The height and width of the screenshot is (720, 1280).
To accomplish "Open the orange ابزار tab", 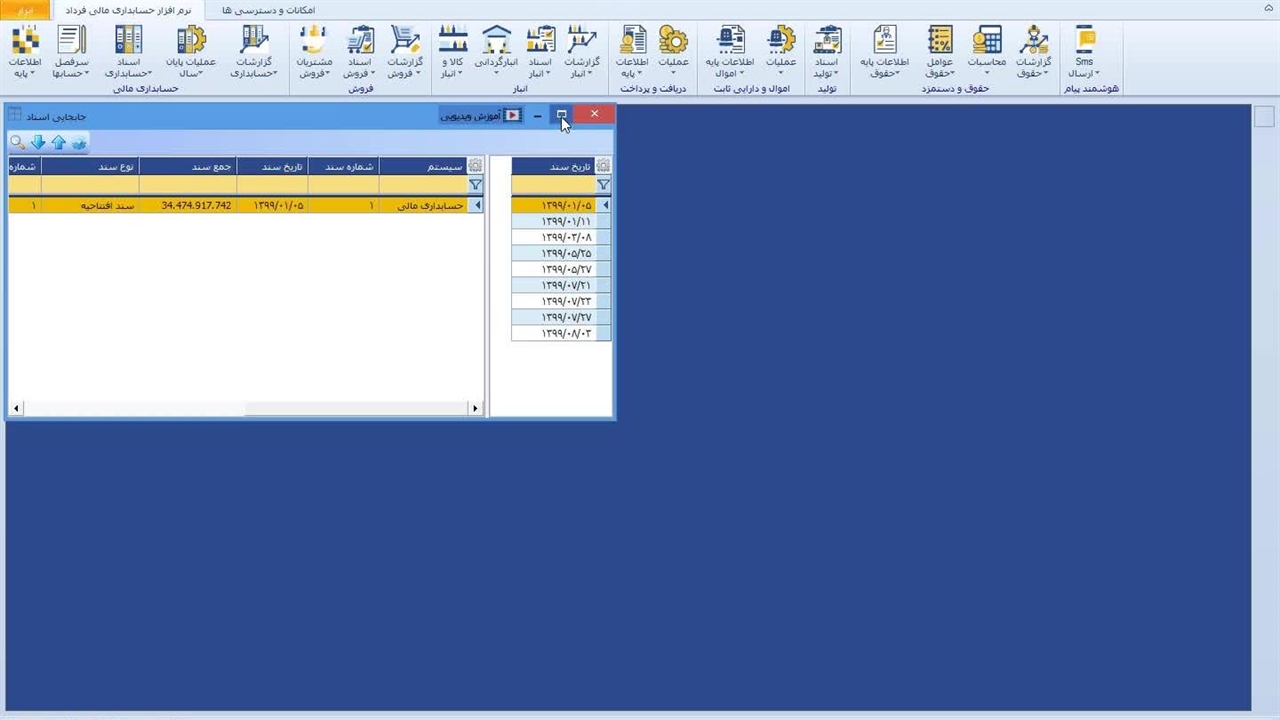I will point(25,10).
